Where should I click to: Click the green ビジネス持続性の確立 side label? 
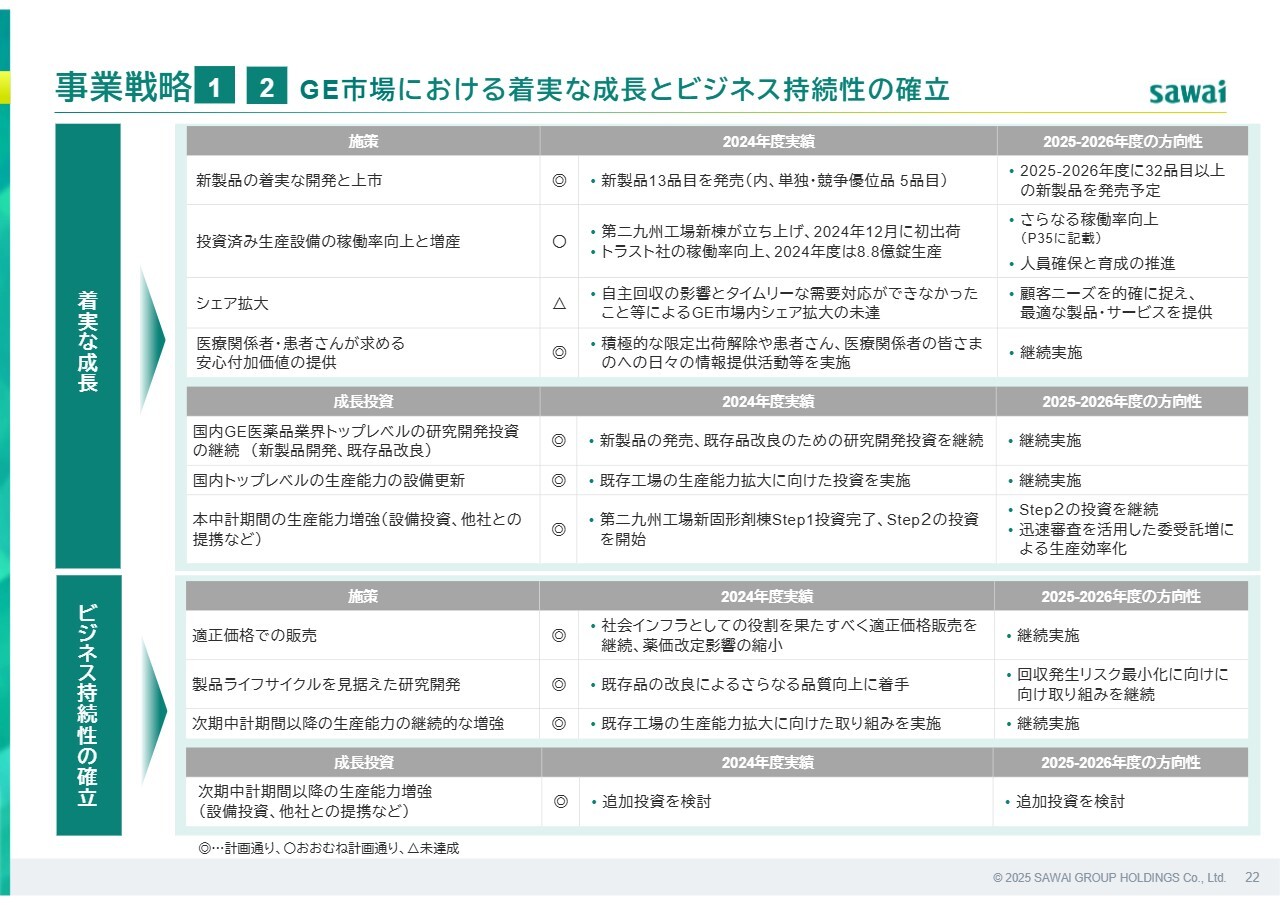(88, 705)
